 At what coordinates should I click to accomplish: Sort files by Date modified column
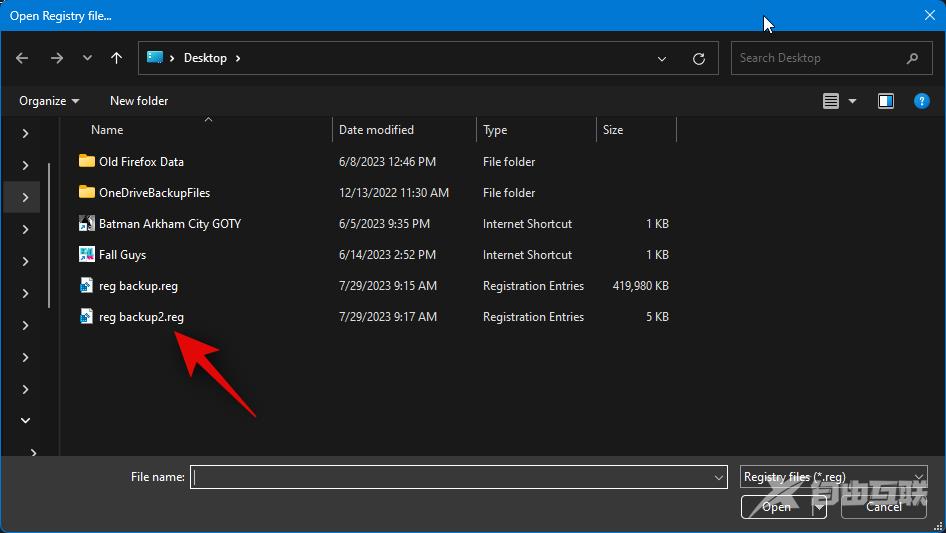pos(376,130)
